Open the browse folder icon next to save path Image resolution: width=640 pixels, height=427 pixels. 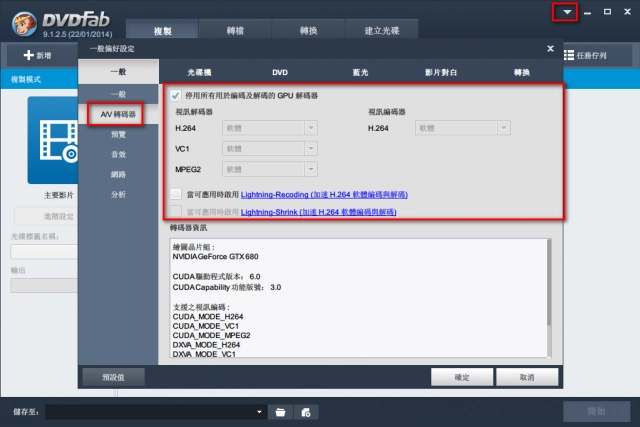point(280,412)
